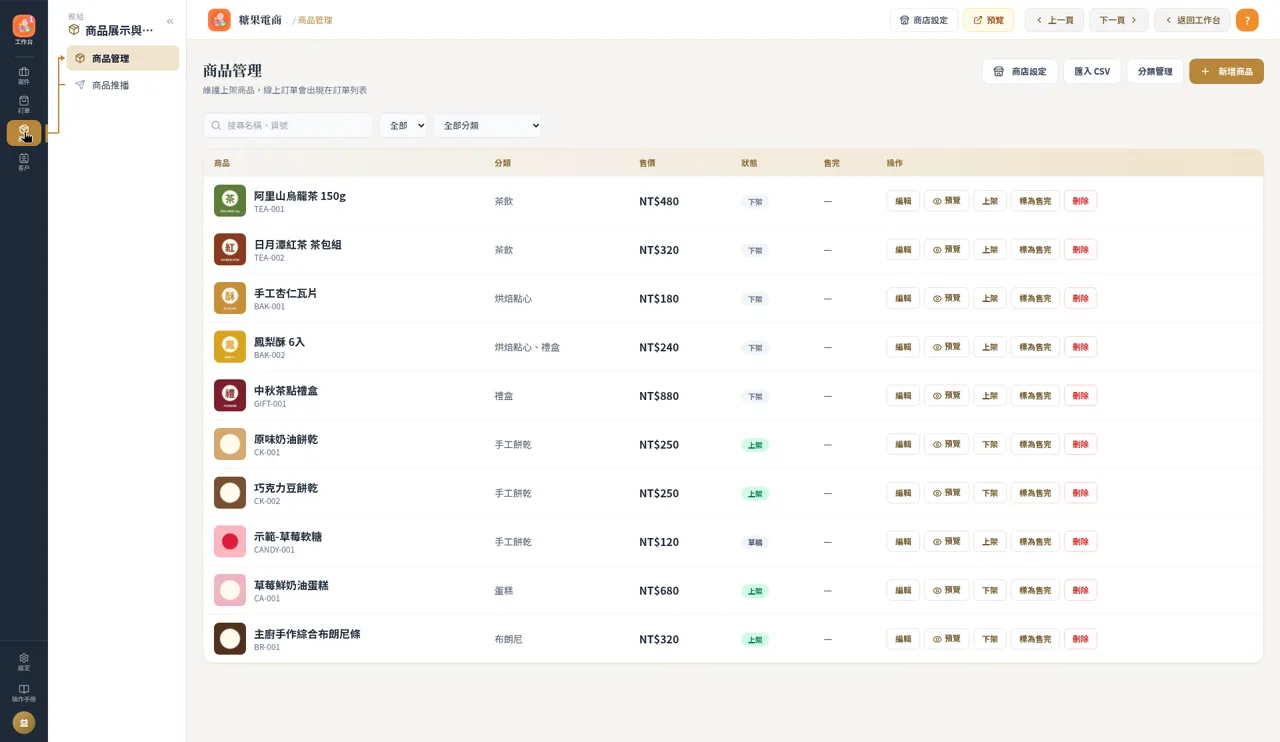Select 商品推播 in the module menu
Image resolution: width=1280 pixels, height=742 pixels.
(123, 85)
